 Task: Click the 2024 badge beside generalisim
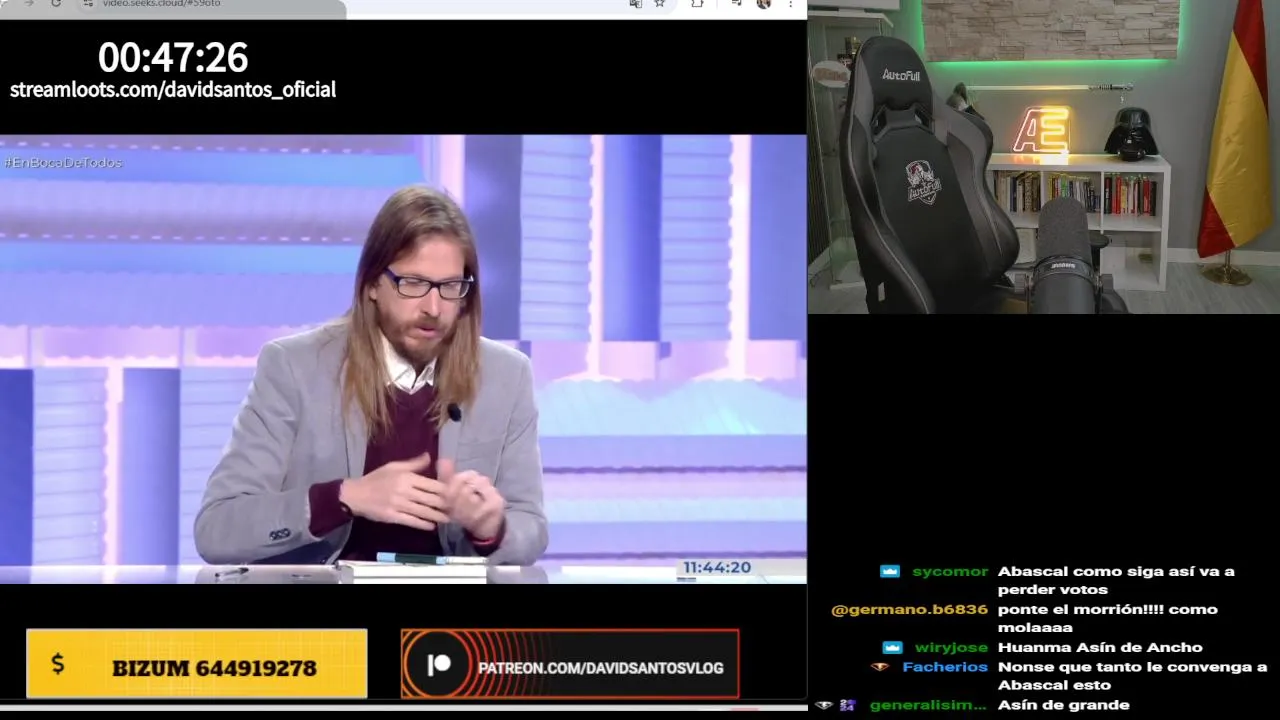[848, 705]
